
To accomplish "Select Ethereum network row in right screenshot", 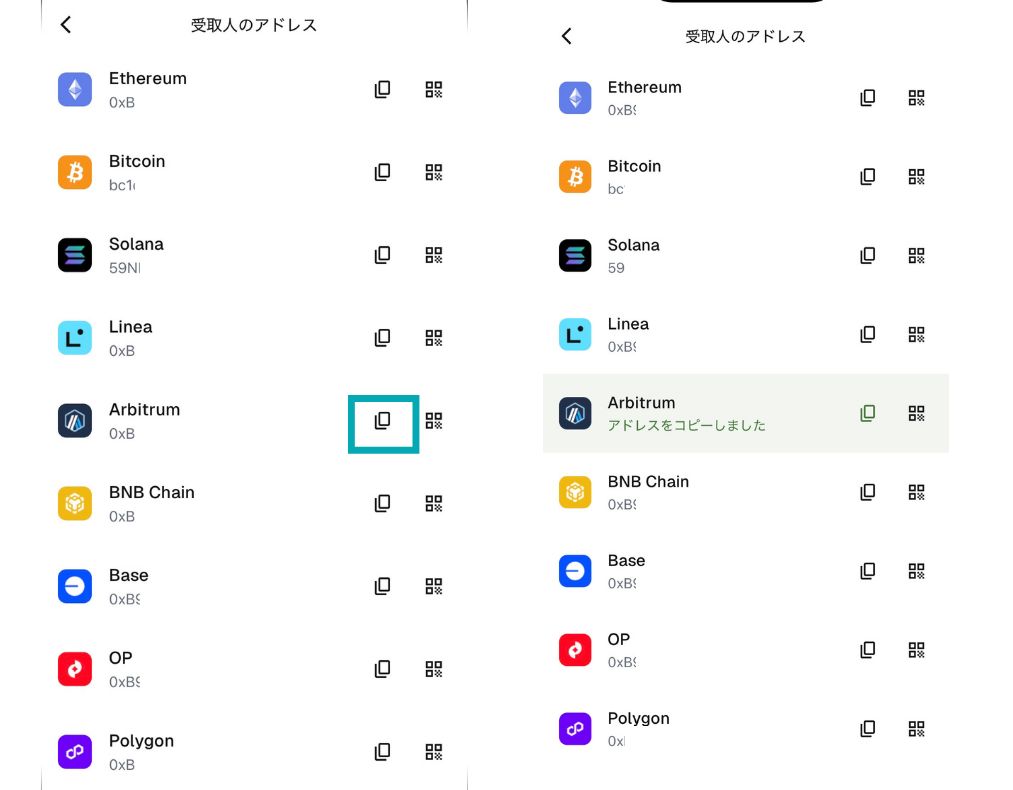I will pyautogui.click(x=700, y=97).
